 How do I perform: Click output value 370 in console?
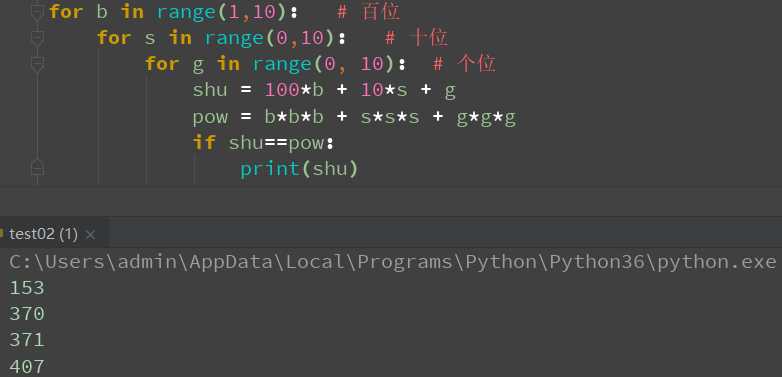click(x=26, y=314)
